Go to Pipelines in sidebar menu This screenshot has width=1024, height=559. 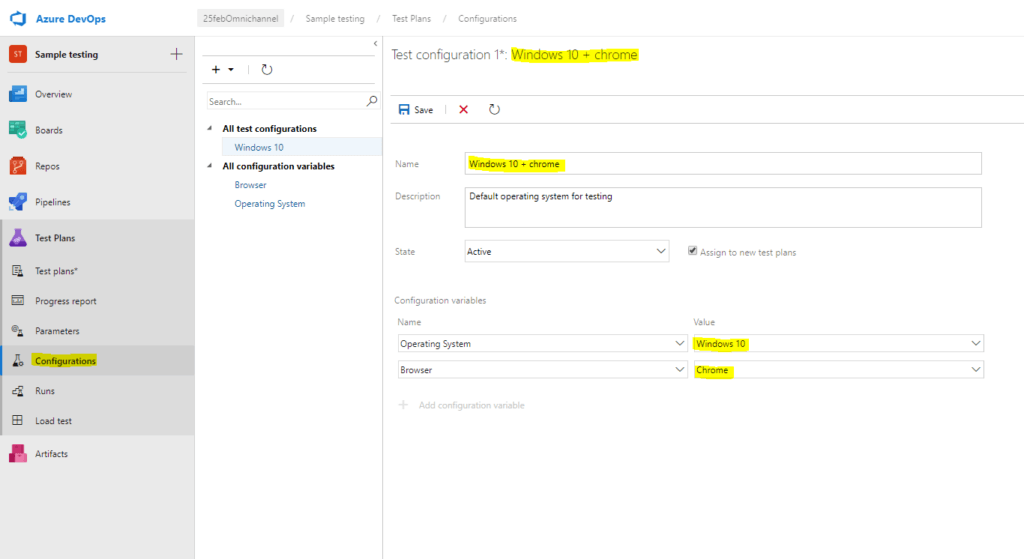53,202
